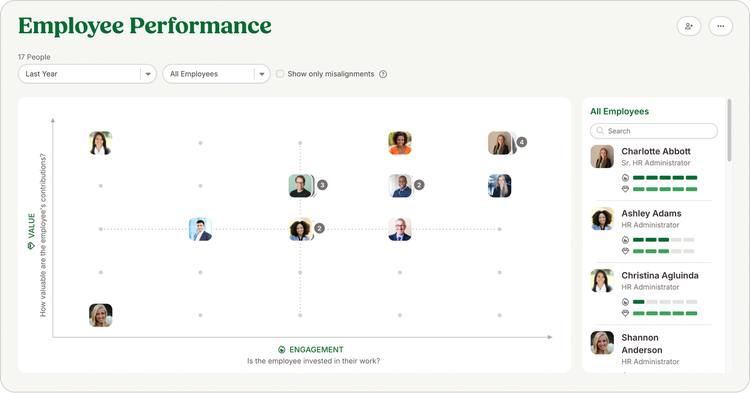The image size is (750, 393).
Task: Click the blonde employee avatar at chart bottom-left
Action: [100, 315]
